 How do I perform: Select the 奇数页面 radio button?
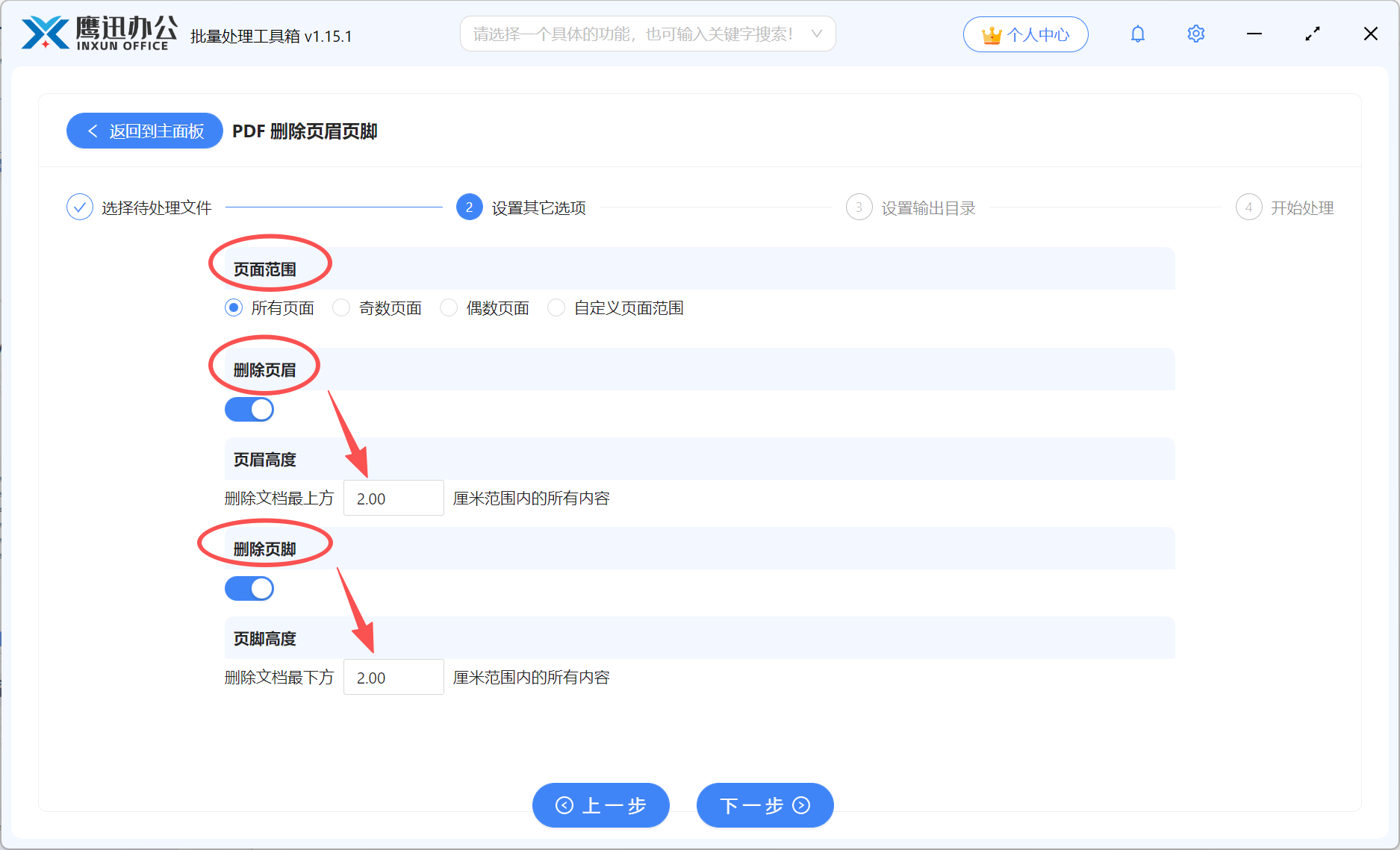pyautogui.click(x=341, y=308)
